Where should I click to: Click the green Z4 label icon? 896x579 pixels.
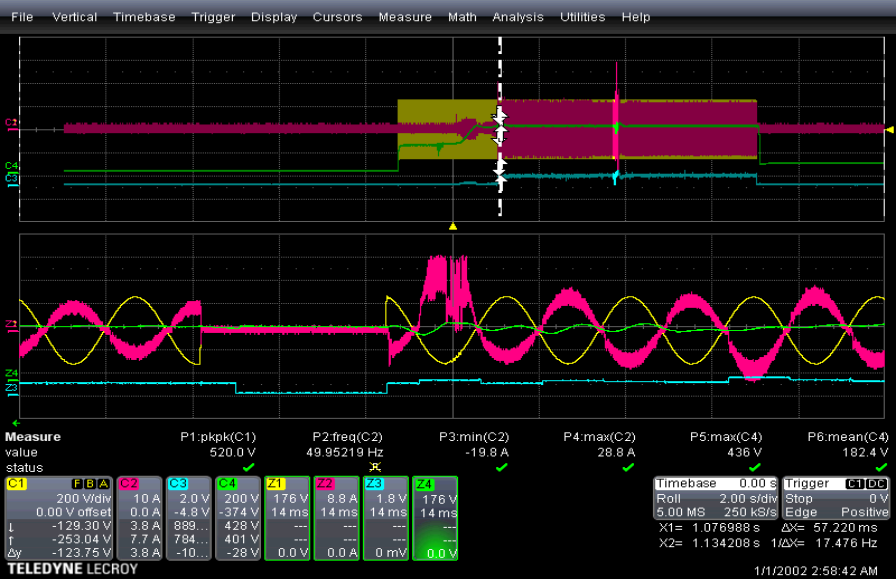[423, 484]
